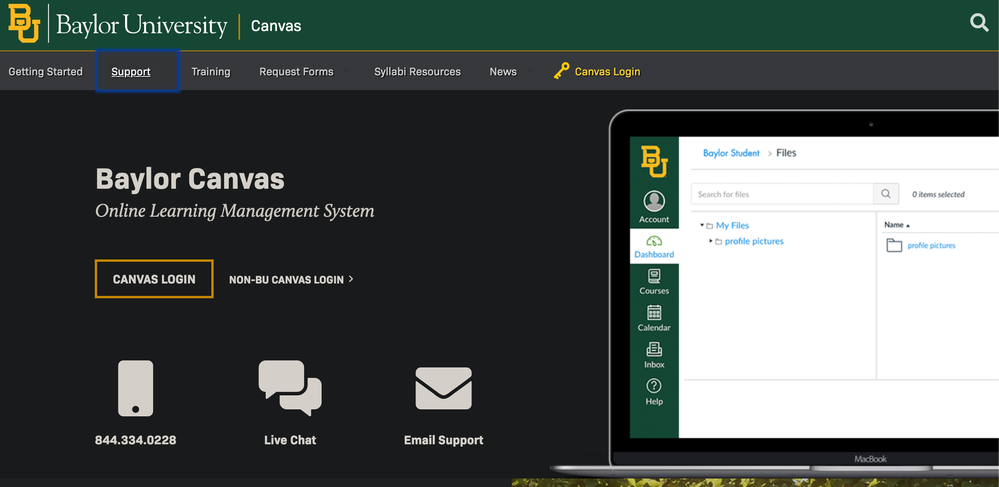999x487 pixels.
Task: Open the Getting Started menu item
Action: 45,72
